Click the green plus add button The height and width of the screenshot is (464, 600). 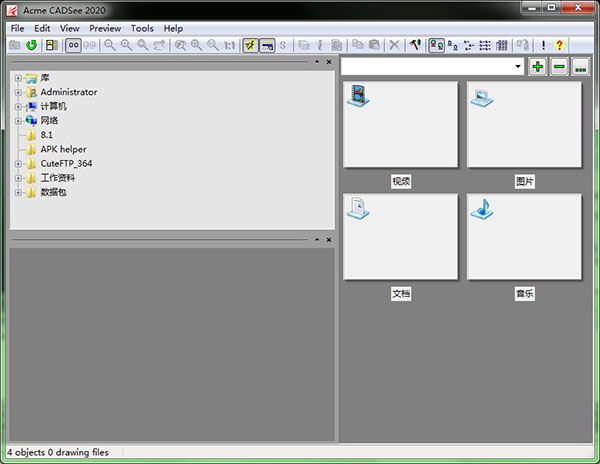click(x=538, y=67)
